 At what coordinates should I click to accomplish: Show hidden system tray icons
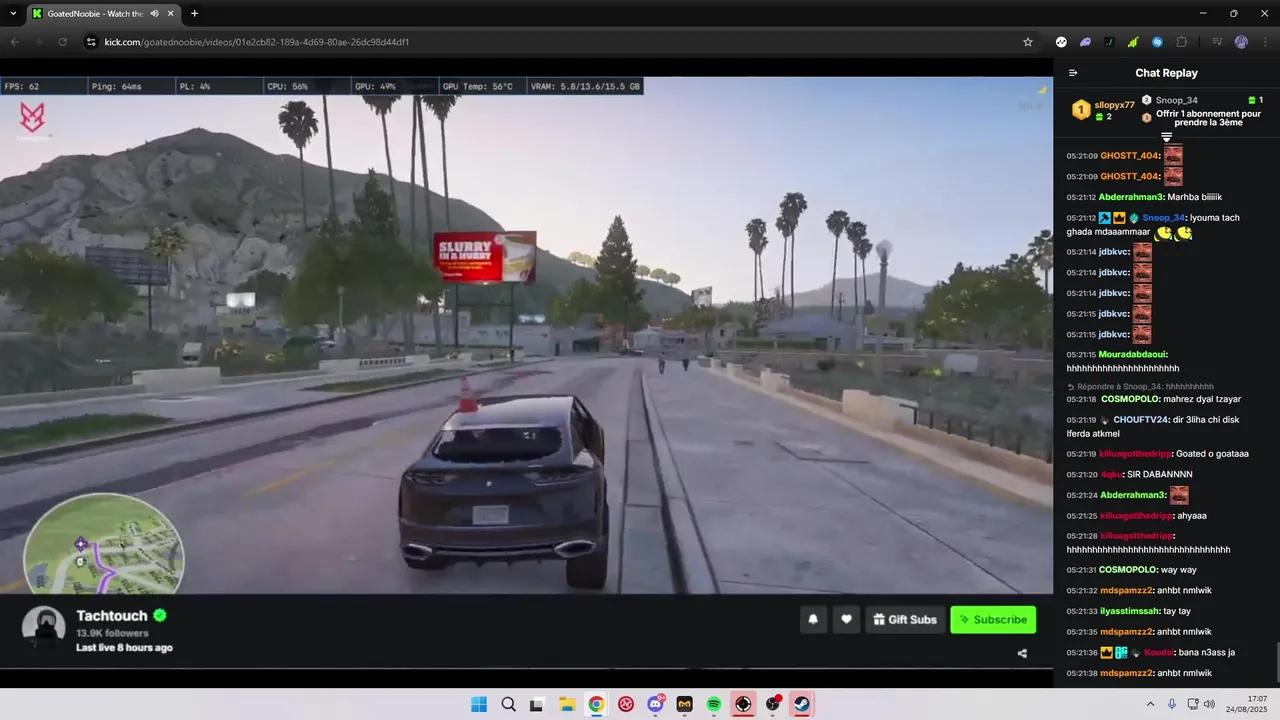click(1150, 704)
